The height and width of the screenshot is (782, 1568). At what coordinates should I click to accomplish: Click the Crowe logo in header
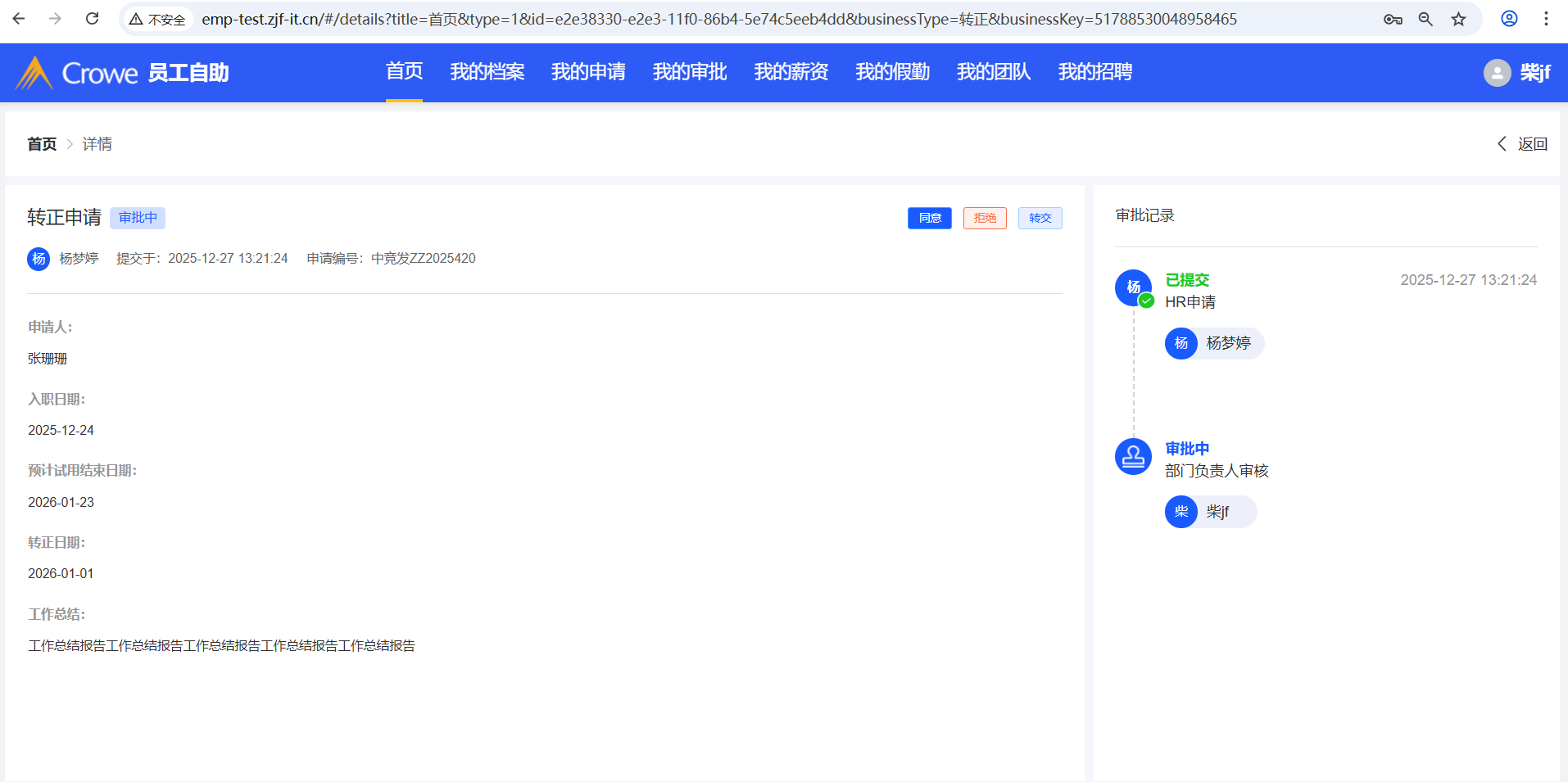(78, 73)
